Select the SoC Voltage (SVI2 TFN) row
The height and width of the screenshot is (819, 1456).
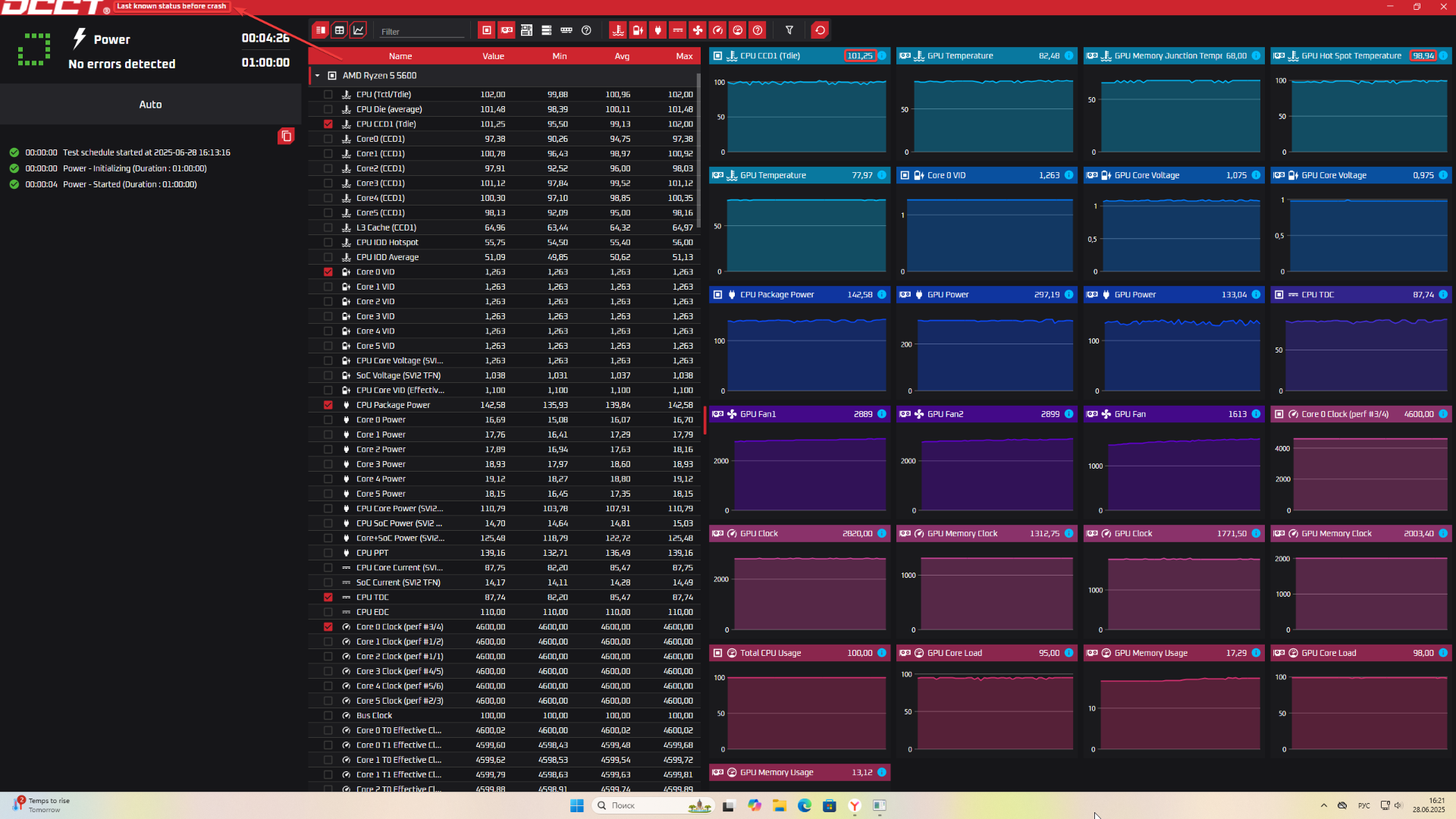pyautogui.click(x=505, y=375)
